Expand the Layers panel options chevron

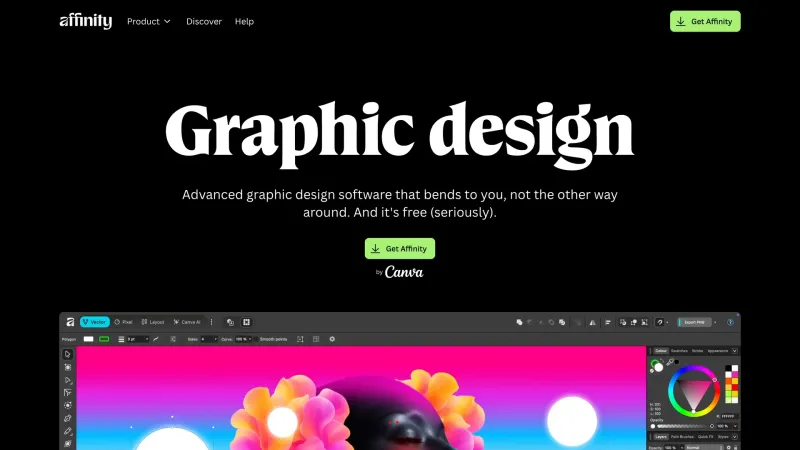pos(735,437)
